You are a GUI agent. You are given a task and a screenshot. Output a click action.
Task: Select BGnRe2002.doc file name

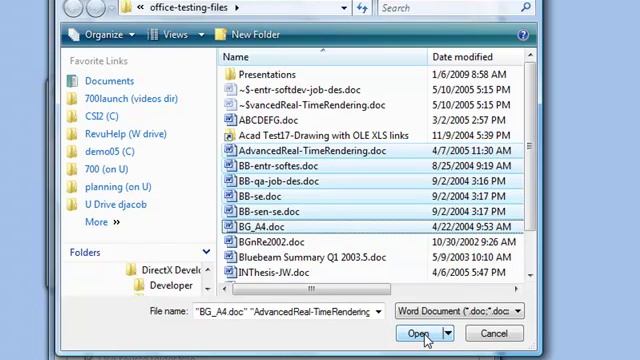coord(271,242)
